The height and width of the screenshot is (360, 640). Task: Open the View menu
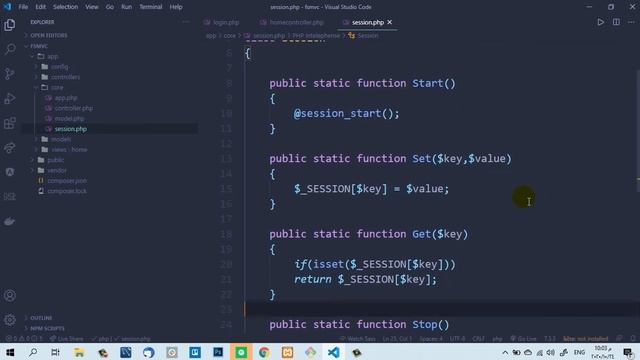(92, 7)
